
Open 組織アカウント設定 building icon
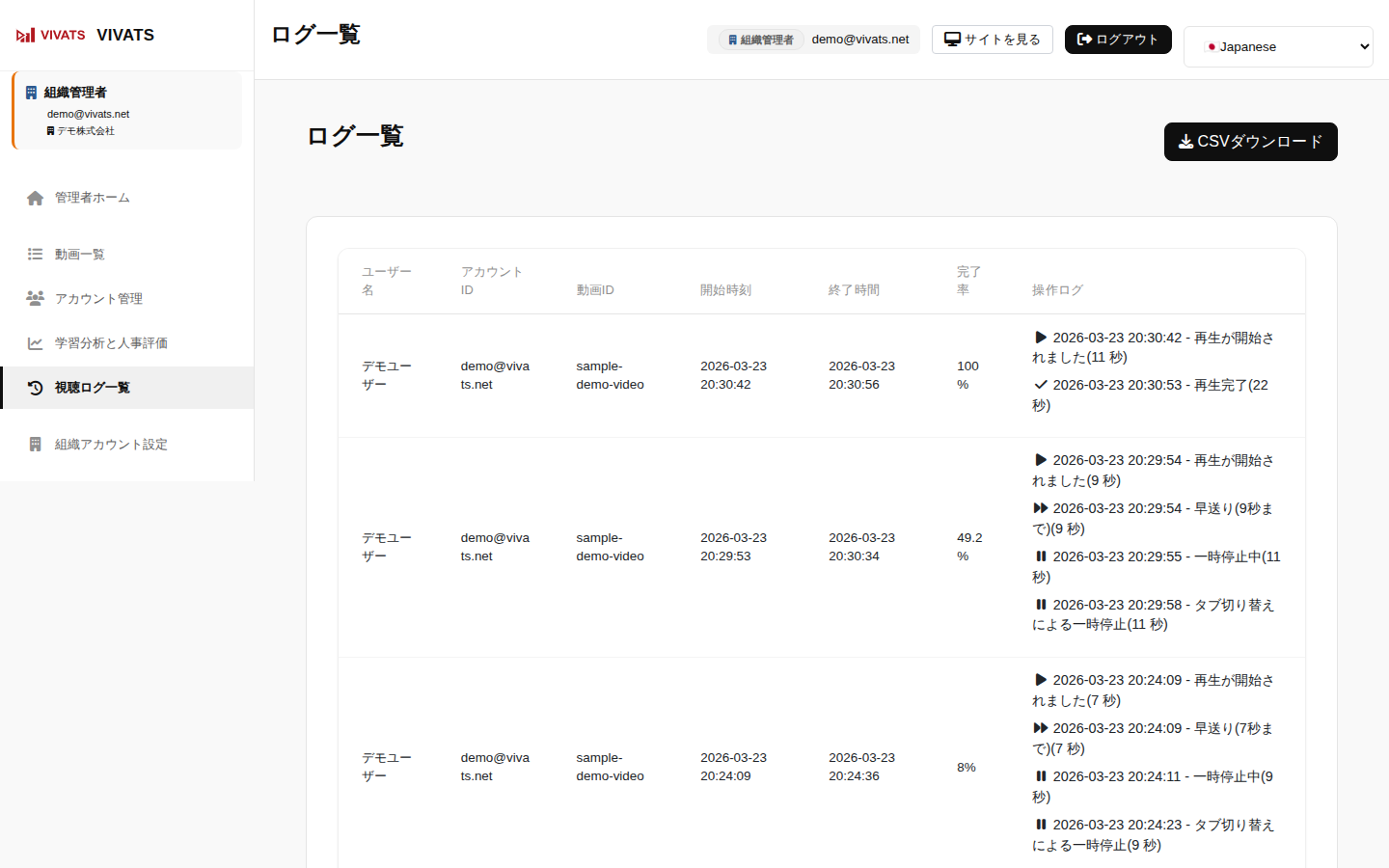point(36,445)
